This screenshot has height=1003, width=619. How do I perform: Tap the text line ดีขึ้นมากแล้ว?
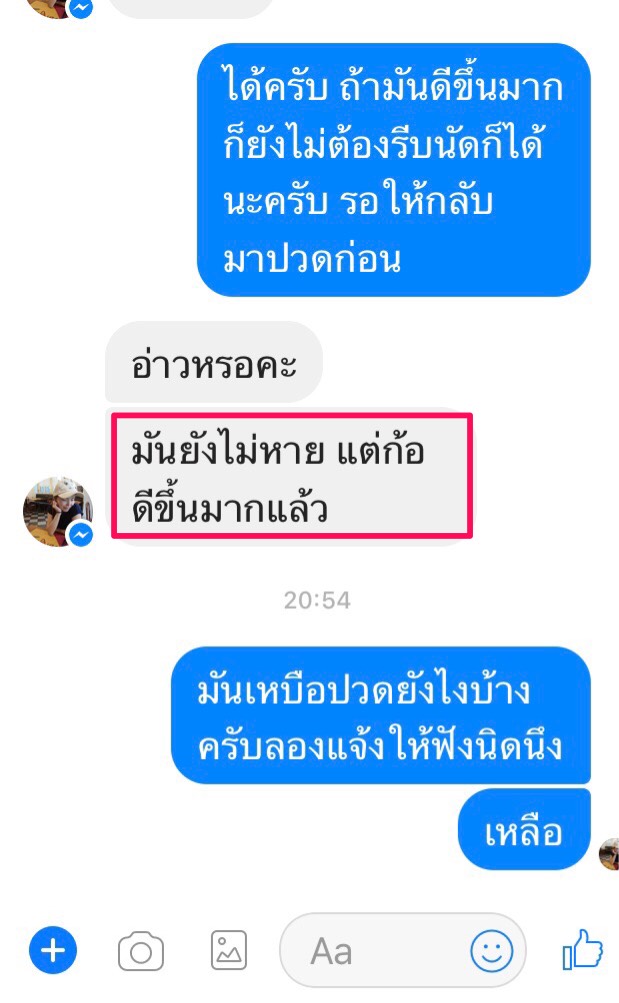click(x=230, y=508)
